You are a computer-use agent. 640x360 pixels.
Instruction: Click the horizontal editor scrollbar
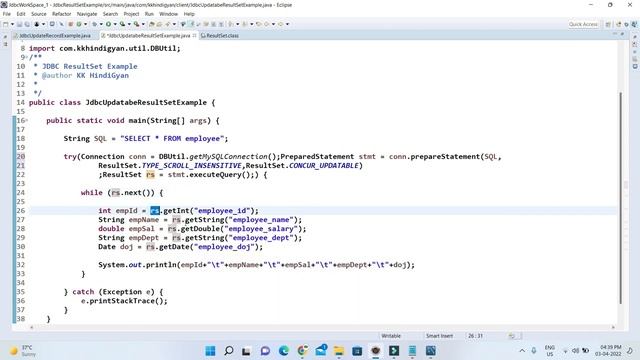point(322,327)
